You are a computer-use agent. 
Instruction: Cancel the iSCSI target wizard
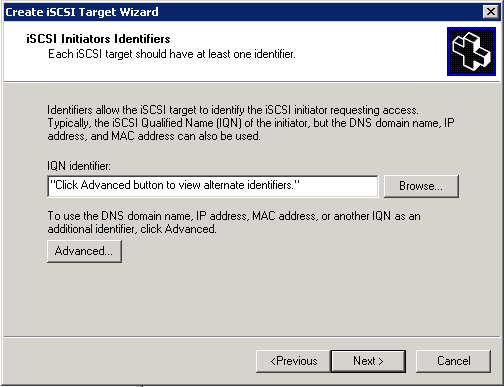click(453, 361)
